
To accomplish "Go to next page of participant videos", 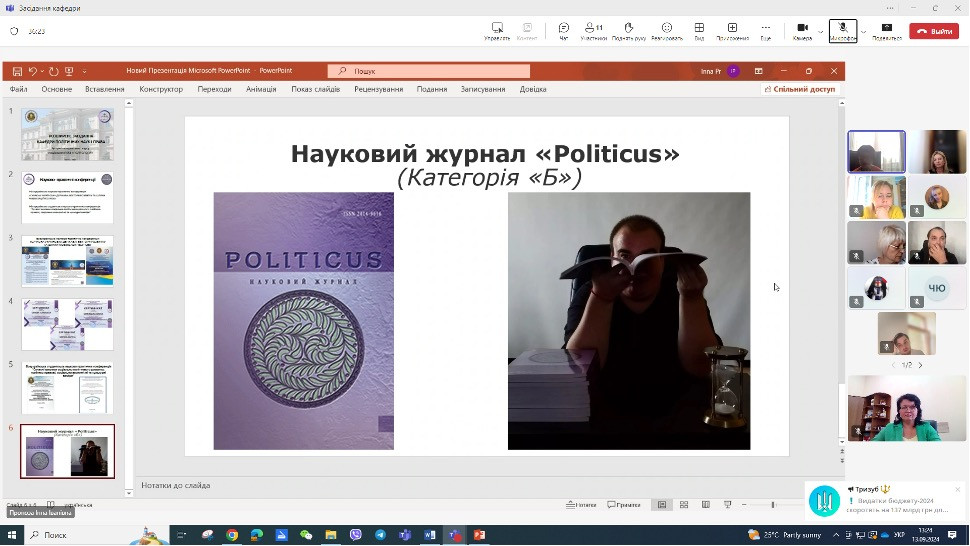I will [x=920, y=365].
